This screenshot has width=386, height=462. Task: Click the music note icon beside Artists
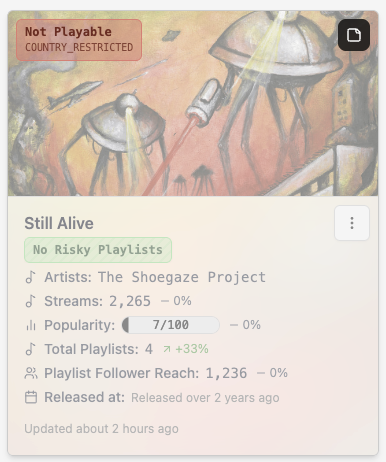31,277
